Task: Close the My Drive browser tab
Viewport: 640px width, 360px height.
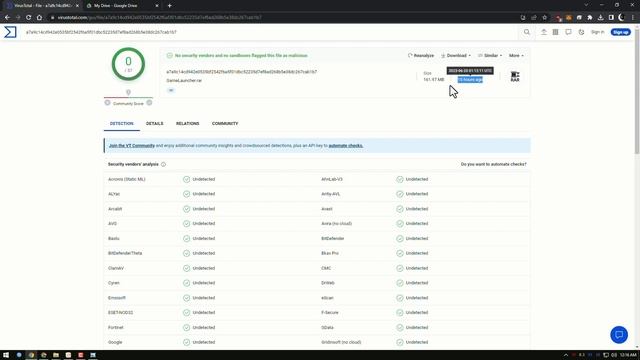Action: [157, 6]
